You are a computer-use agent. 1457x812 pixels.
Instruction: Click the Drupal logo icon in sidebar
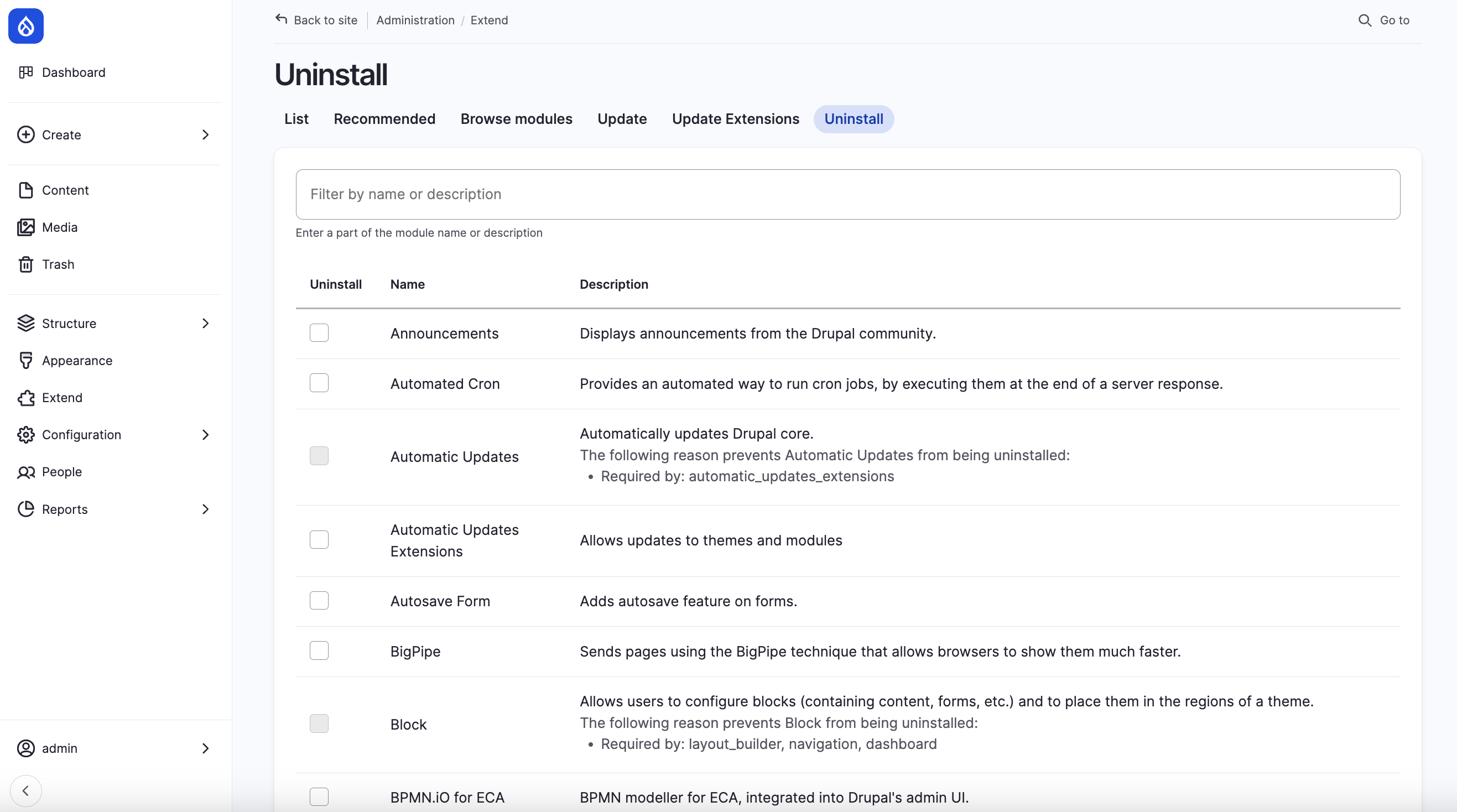(x=25, y=25)
